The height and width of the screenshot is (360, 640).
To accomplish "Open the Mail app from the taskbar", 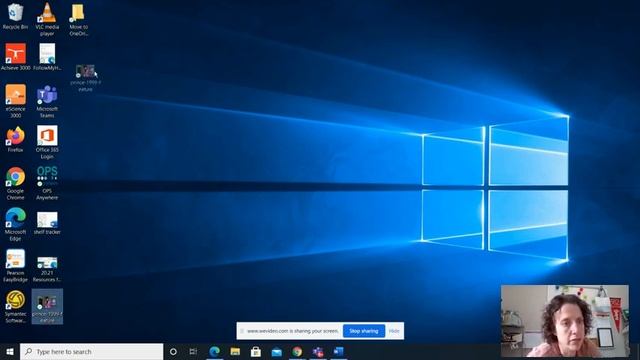I will coord(277,351).
